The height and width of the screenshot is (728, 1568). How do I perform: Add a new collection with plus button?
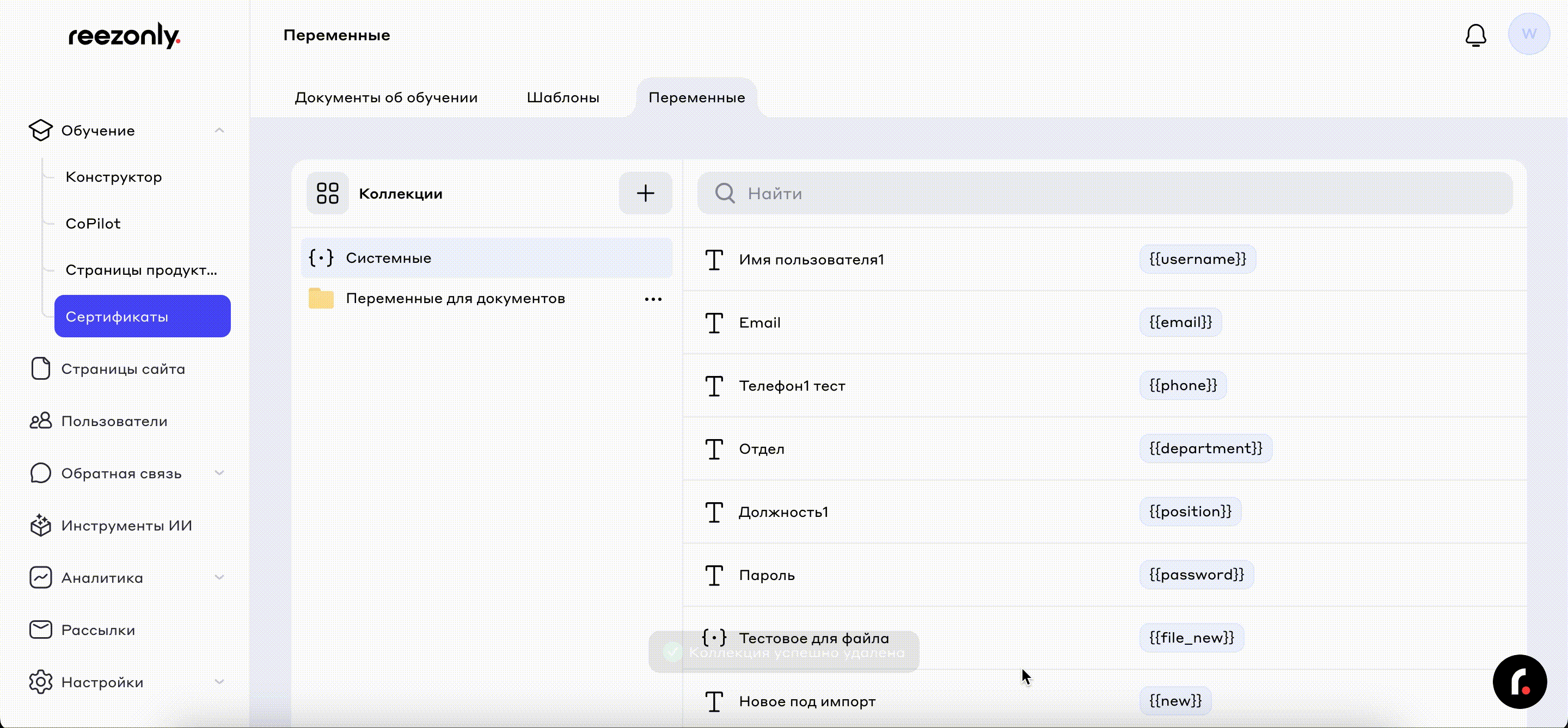click(645, 193)
